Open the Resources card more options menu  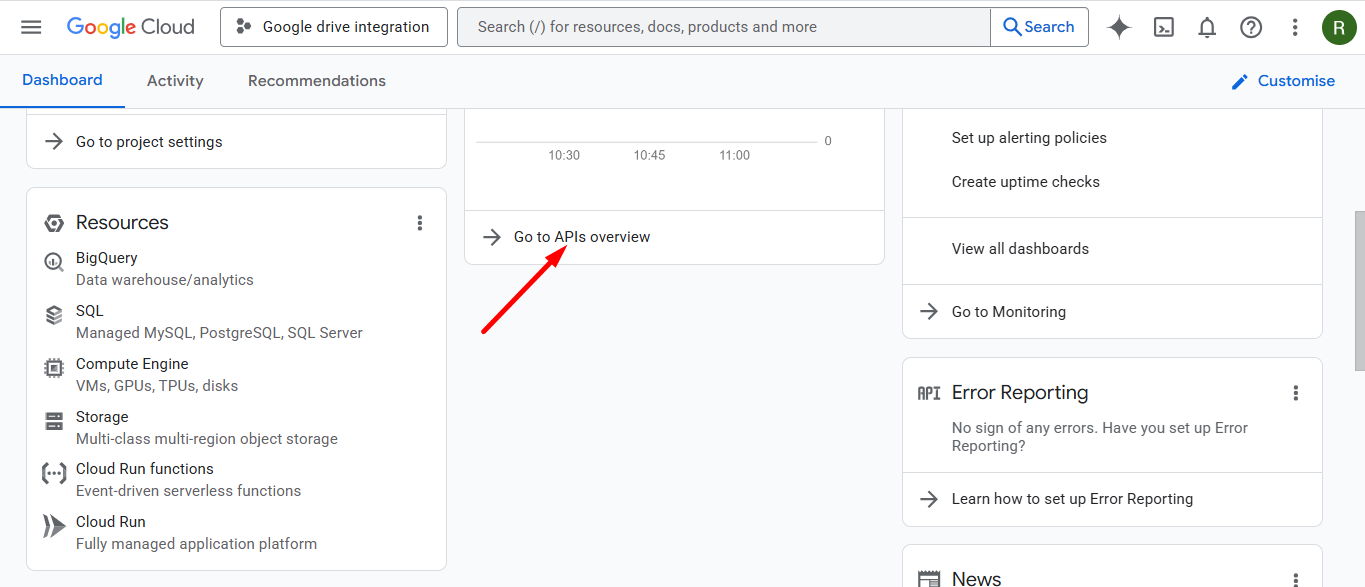420,223
